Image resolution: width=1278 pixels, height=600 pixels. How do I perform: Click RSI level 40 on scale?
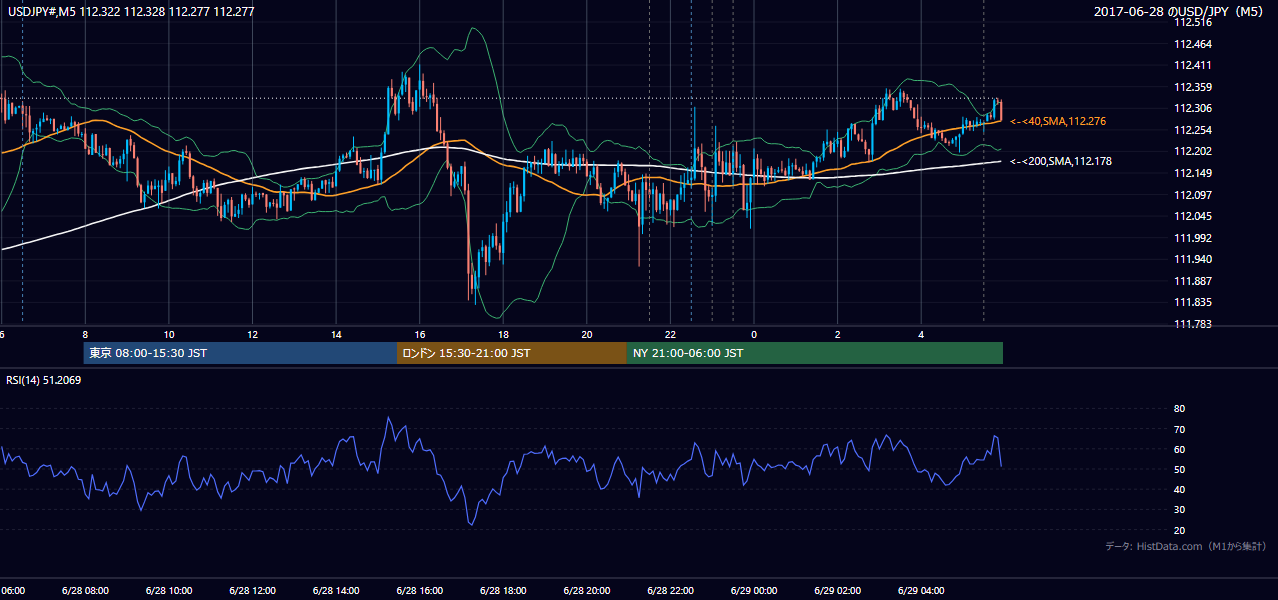[x=1180, y=489]
